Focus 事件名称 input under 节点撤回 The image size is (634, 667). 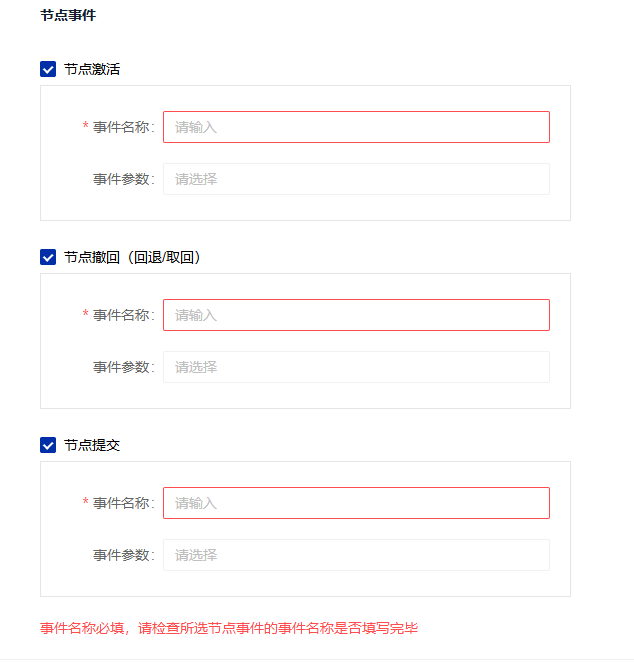point(356,315)
